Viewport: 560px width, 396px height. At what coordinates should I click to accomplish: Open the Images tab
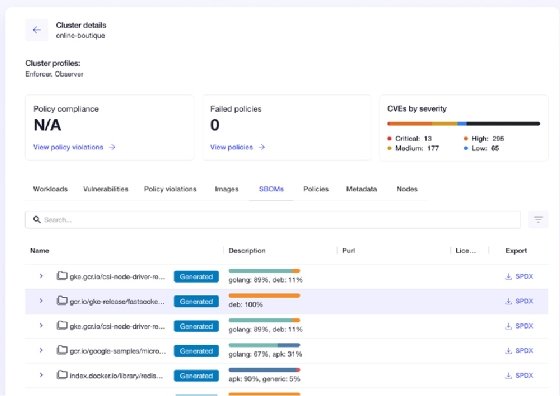(x=226, y=189)
